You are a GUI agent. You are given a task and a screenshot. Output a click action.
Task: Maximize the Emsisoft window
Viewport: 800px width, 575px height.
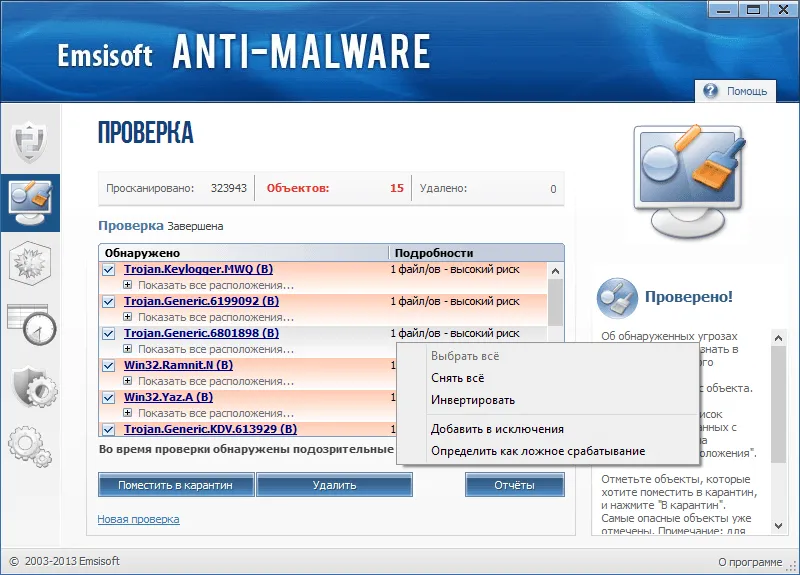pos(754,9)
